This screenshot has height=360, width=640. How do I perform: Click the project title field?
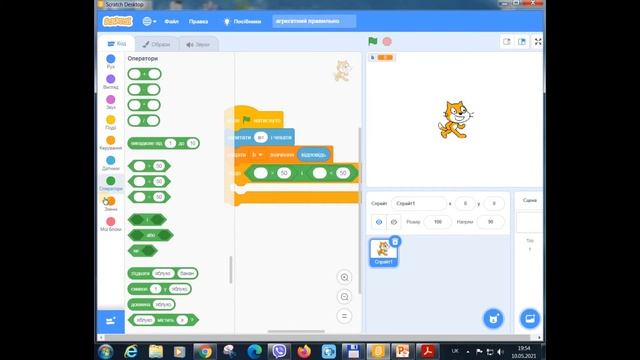[314, 21]
